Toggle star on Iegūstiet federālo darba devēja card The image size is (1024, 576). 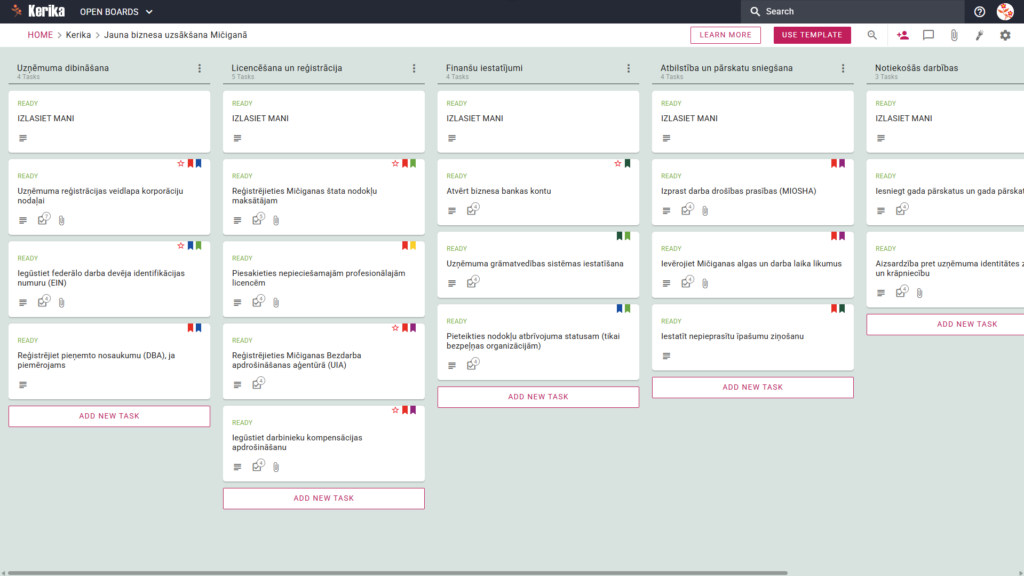pos(181,246)
